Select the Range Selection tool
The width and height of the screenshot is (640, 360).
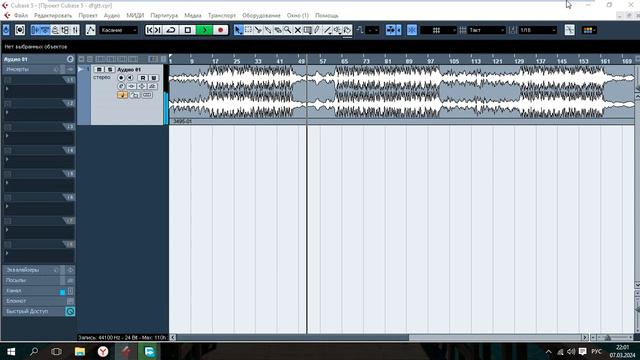[x=248, y=30]
